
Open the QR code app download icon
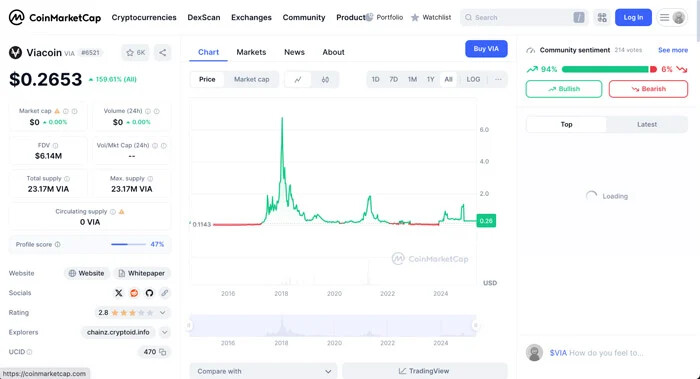point(602,17)
